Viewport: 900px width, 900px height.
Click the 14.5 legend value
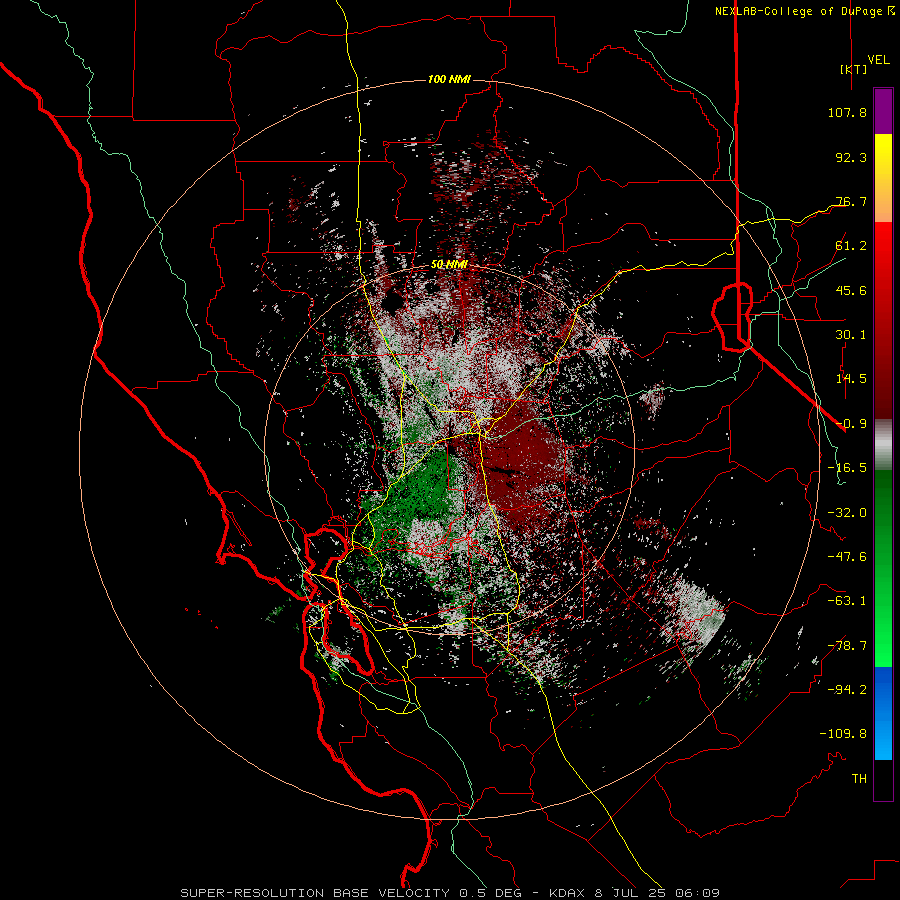coord(851,379)
